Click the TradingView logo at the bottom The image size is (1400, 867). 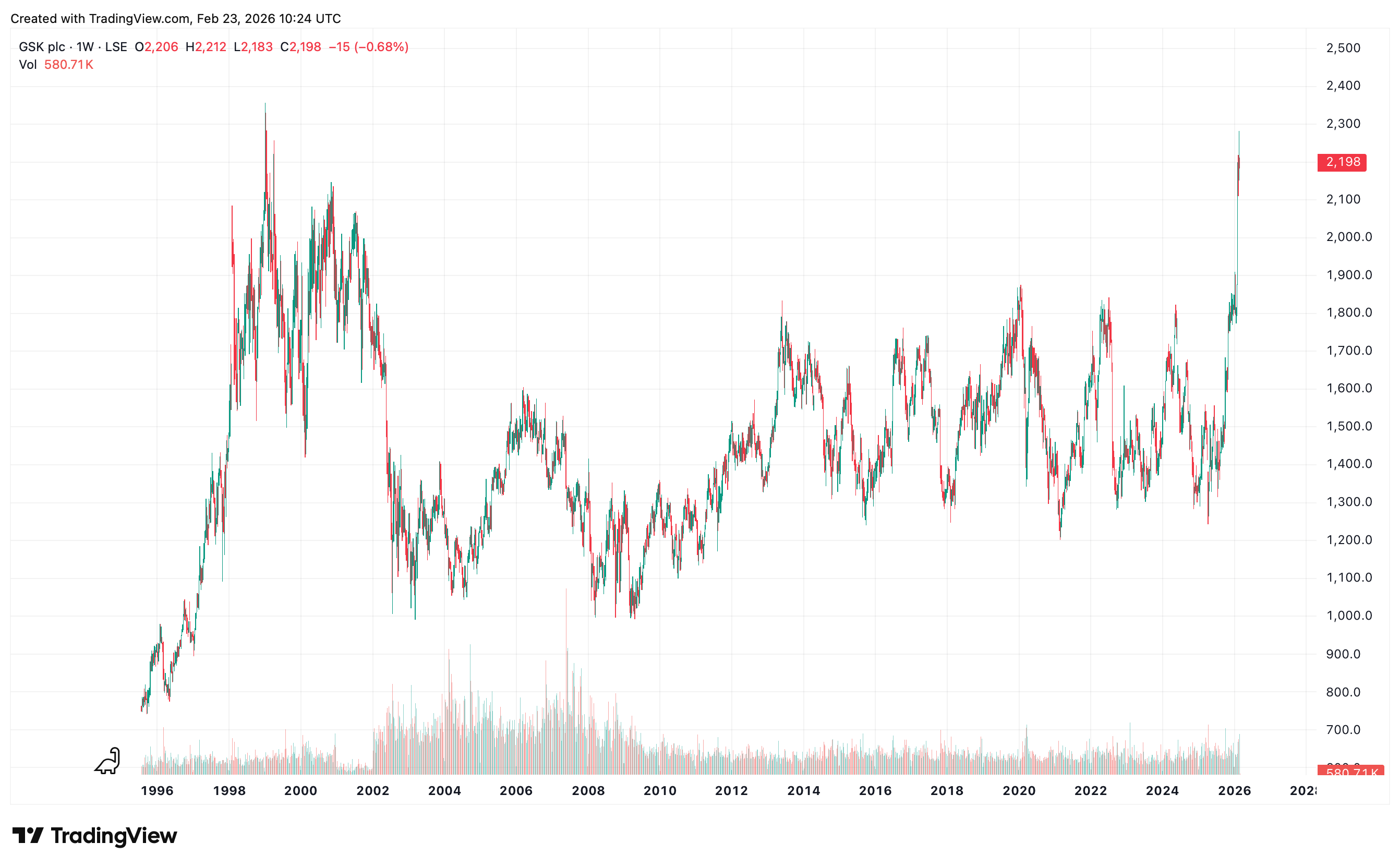[x=94, y=836]
